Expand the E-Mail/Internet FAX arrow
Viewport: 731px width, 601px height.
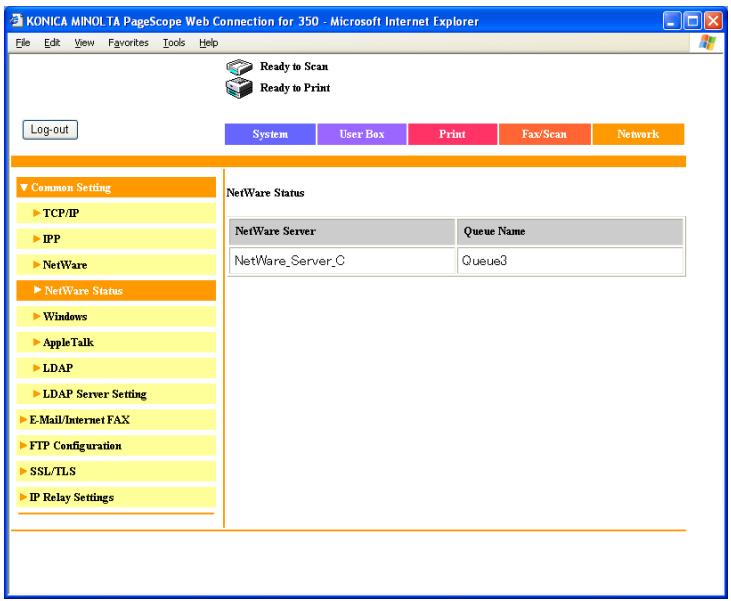click(23, 420)
